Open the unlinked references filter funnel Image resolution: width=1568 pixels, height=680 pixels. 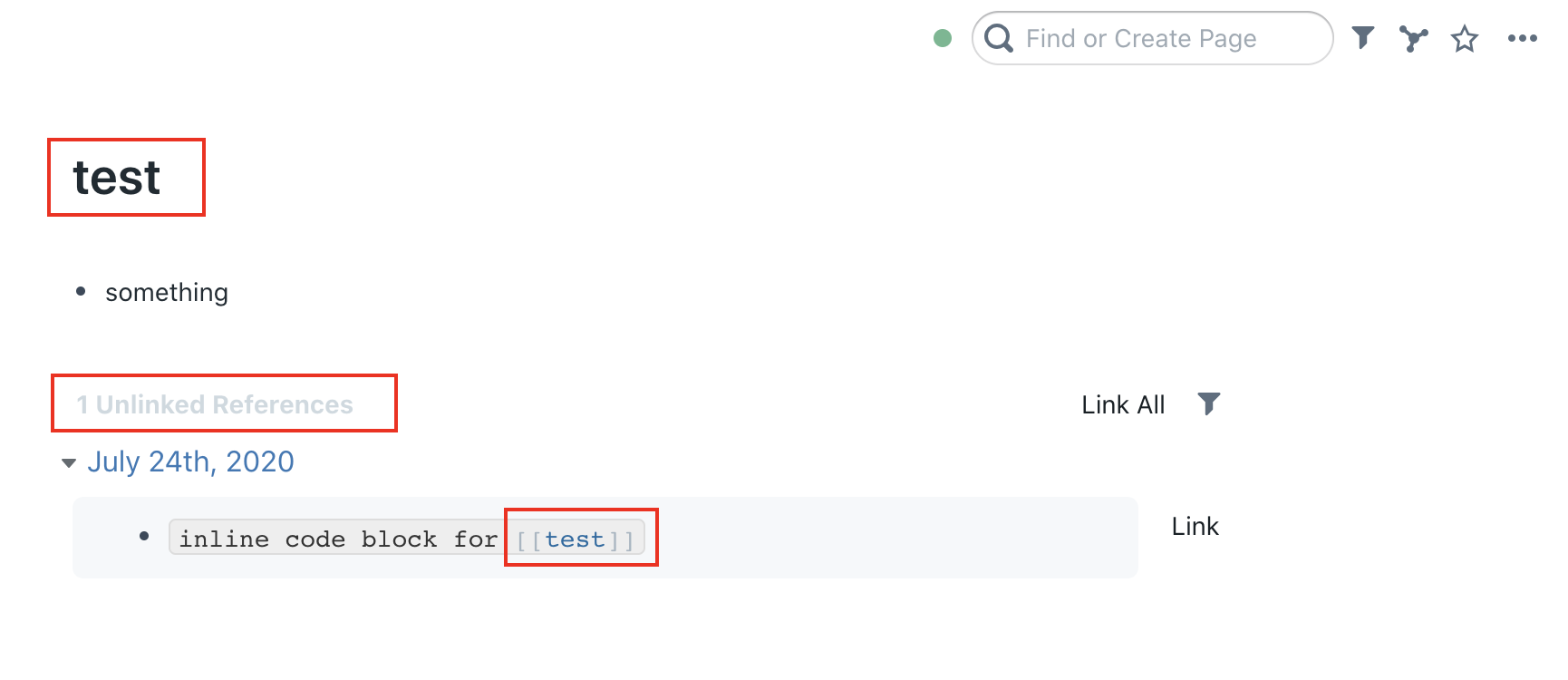click(x=1209, y=403)
